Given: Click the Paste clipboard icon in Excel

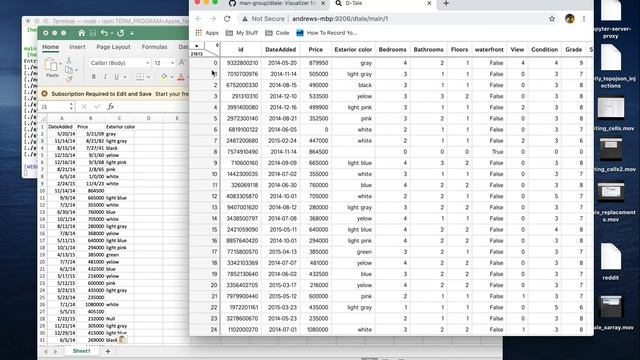Looking at the screenshot, I should click(x=51, y=65).
